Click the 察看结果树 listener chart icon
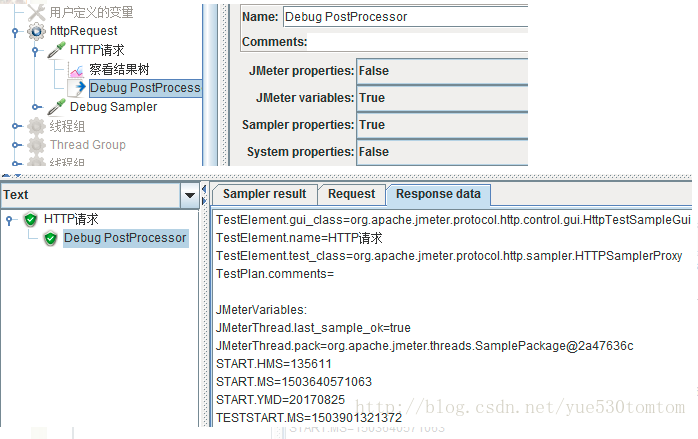The width and height of the screenshot is (698, 439). click(76, 69)
